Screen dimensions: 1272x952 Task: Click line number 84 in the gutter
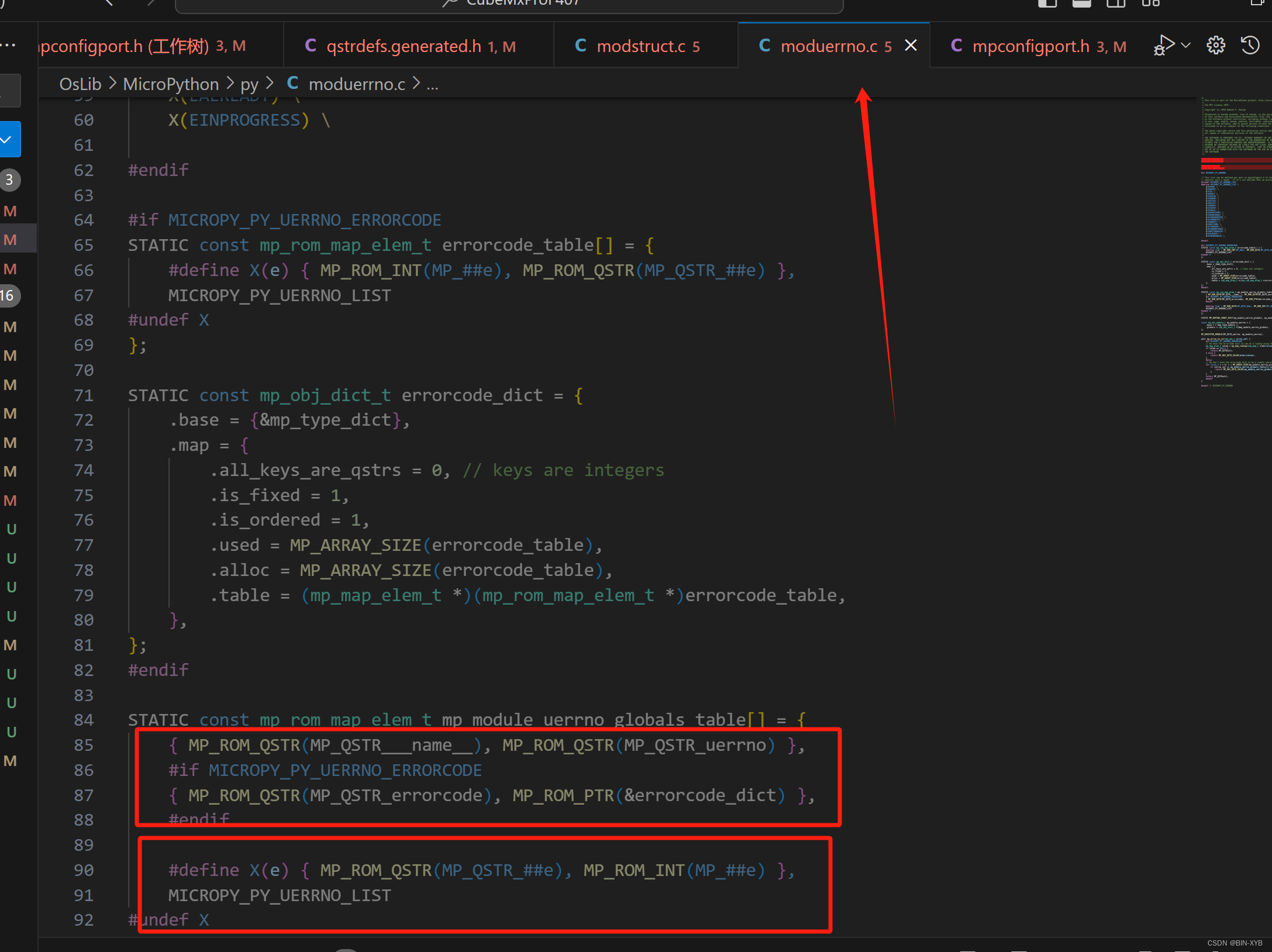coord(84,720)
